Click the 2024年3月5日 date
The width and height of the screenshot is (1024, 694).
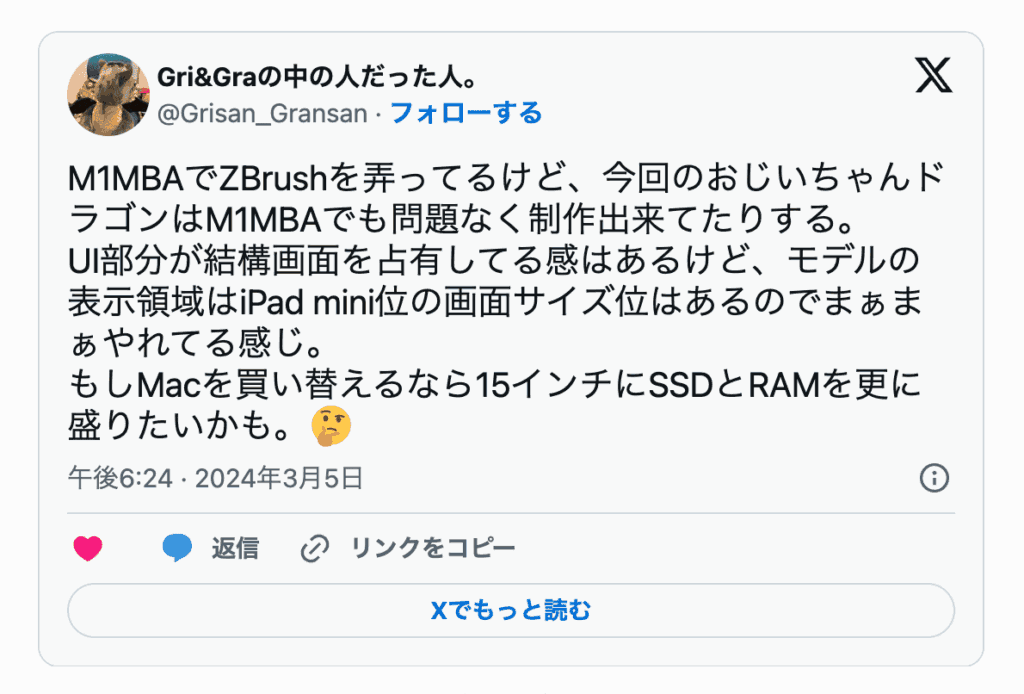coord(279,479)
